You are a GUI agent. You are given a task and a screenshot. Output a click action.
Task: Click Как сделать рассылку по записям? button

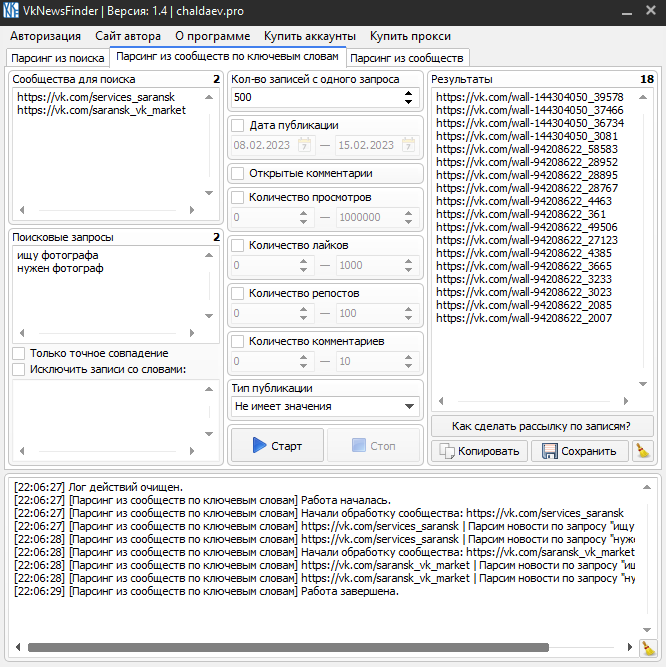(x=541, y=426)
